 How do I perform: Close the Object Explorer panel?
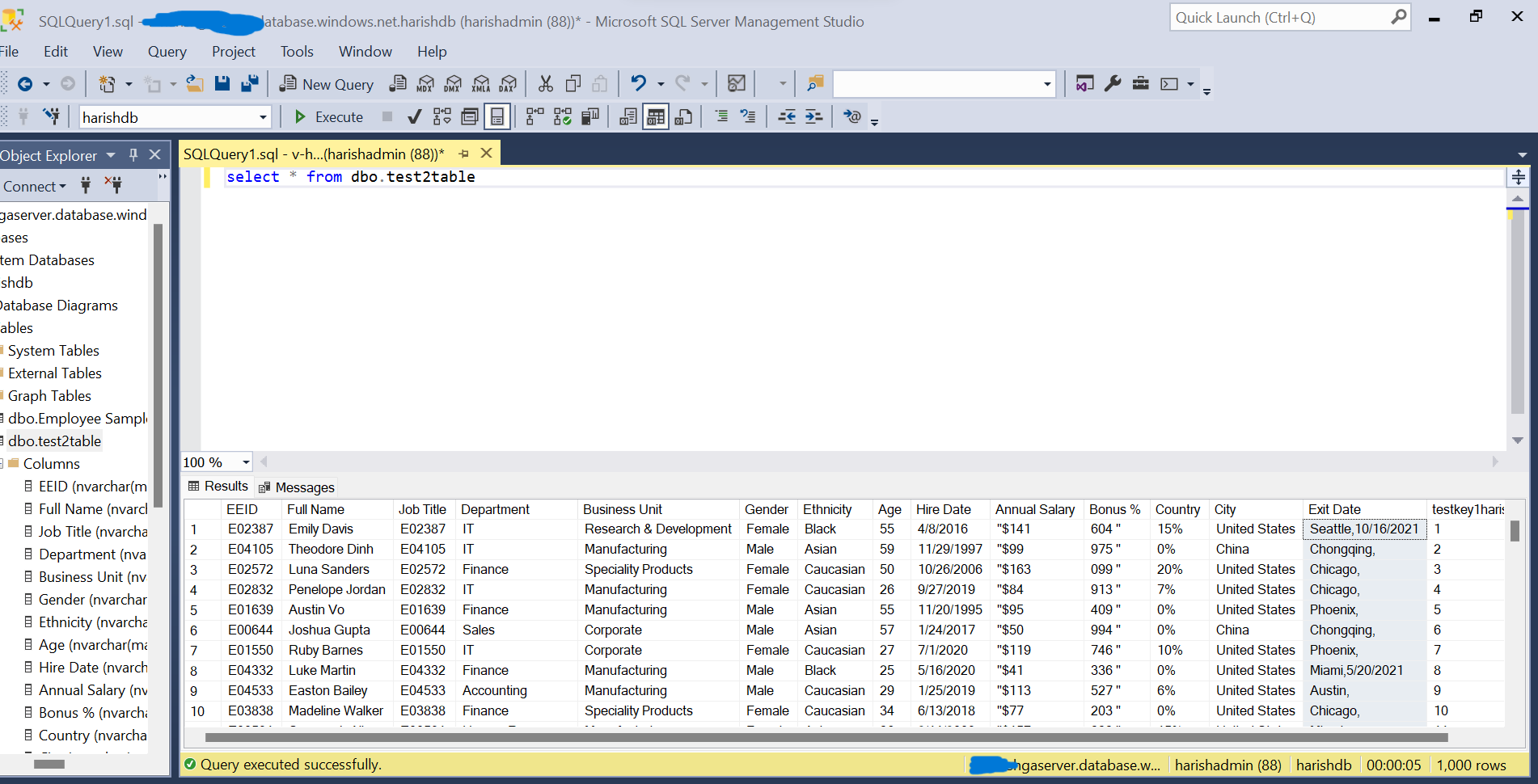[x=155, y=154]
